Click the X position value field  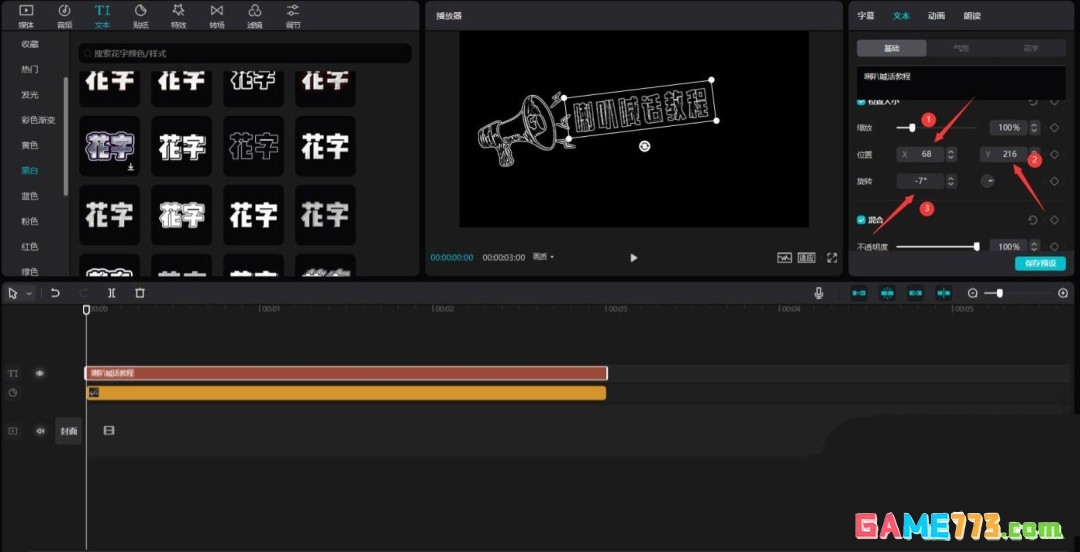tap(921, 154)
